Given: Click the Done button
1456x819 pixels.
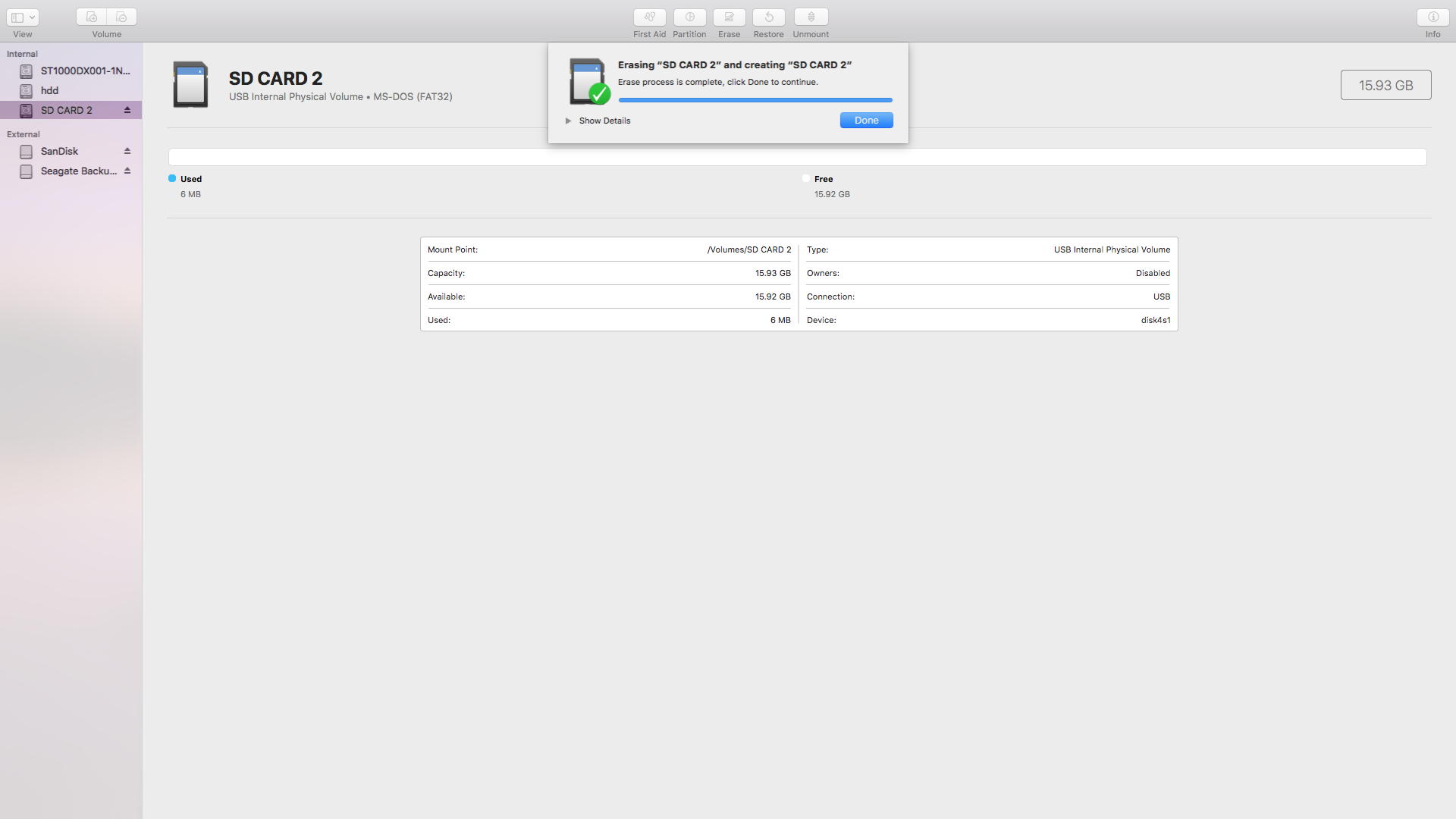Looking at the screenshot, I should pyautogui.click(x=866, y=120).
